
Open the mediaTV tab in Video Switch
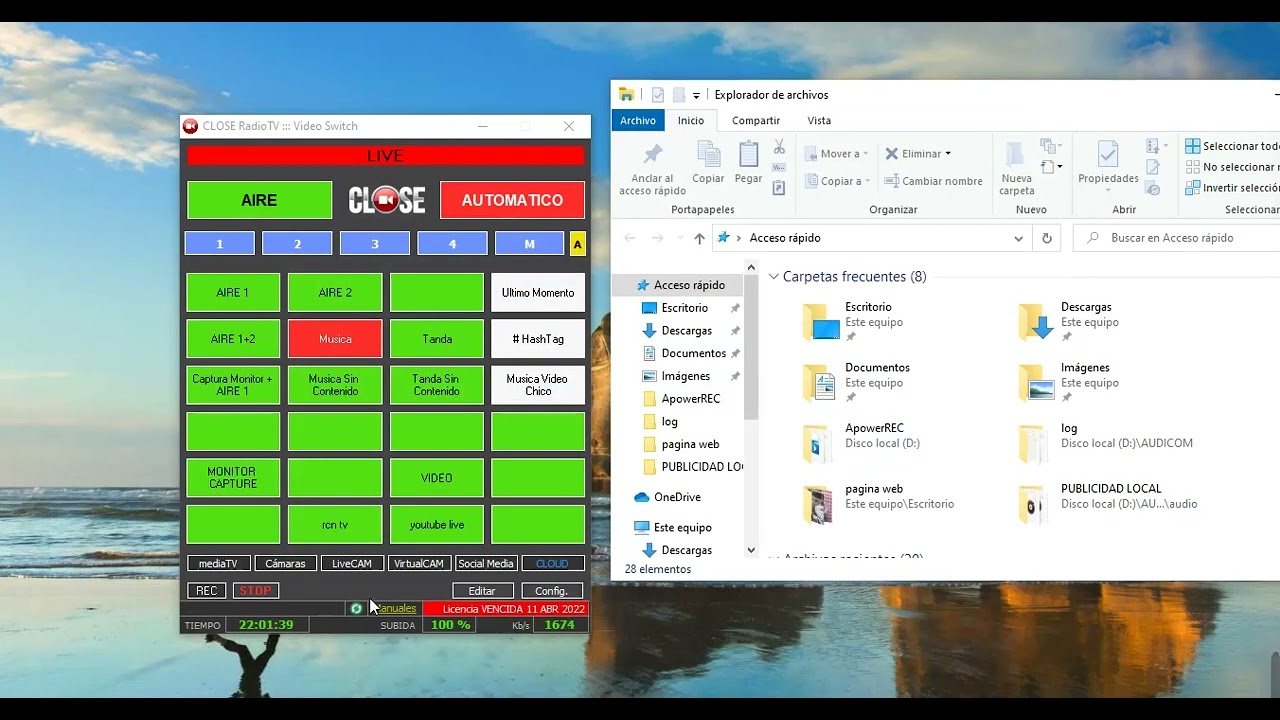(218, 563)
